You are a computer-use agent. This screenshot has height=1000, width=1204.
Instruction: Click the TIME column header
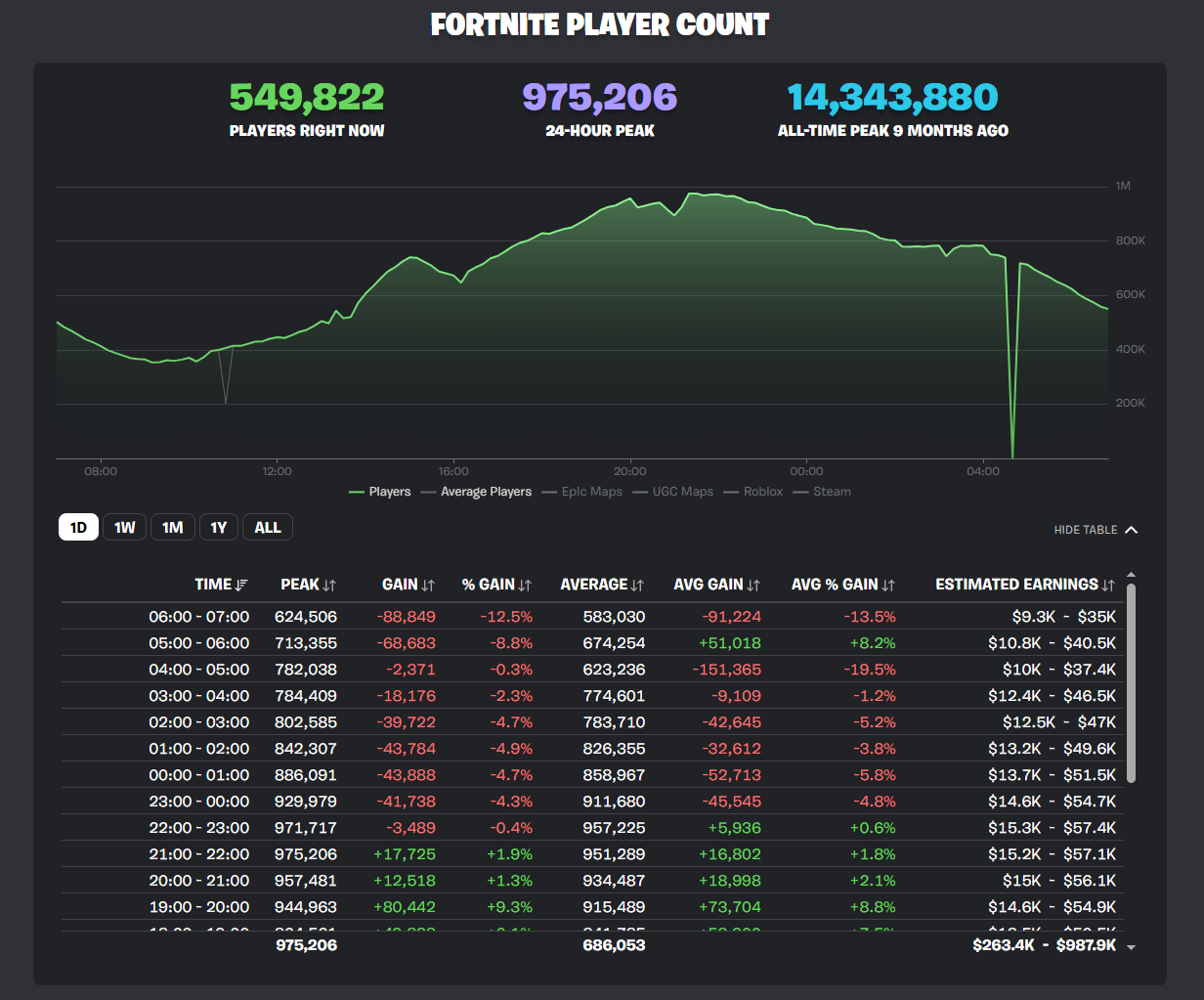[213, 585]
